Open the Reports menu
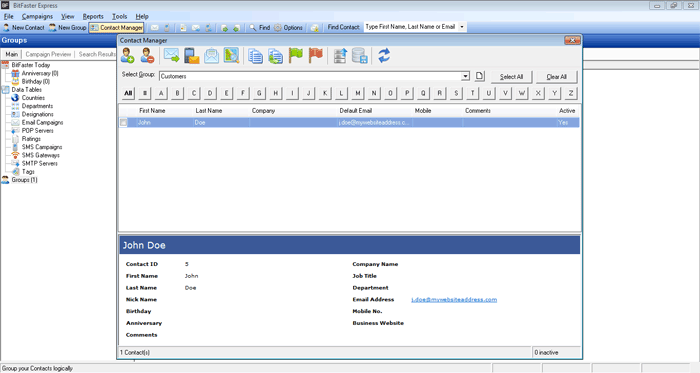Viewport: 700px width, 373px height. (93, 17)
